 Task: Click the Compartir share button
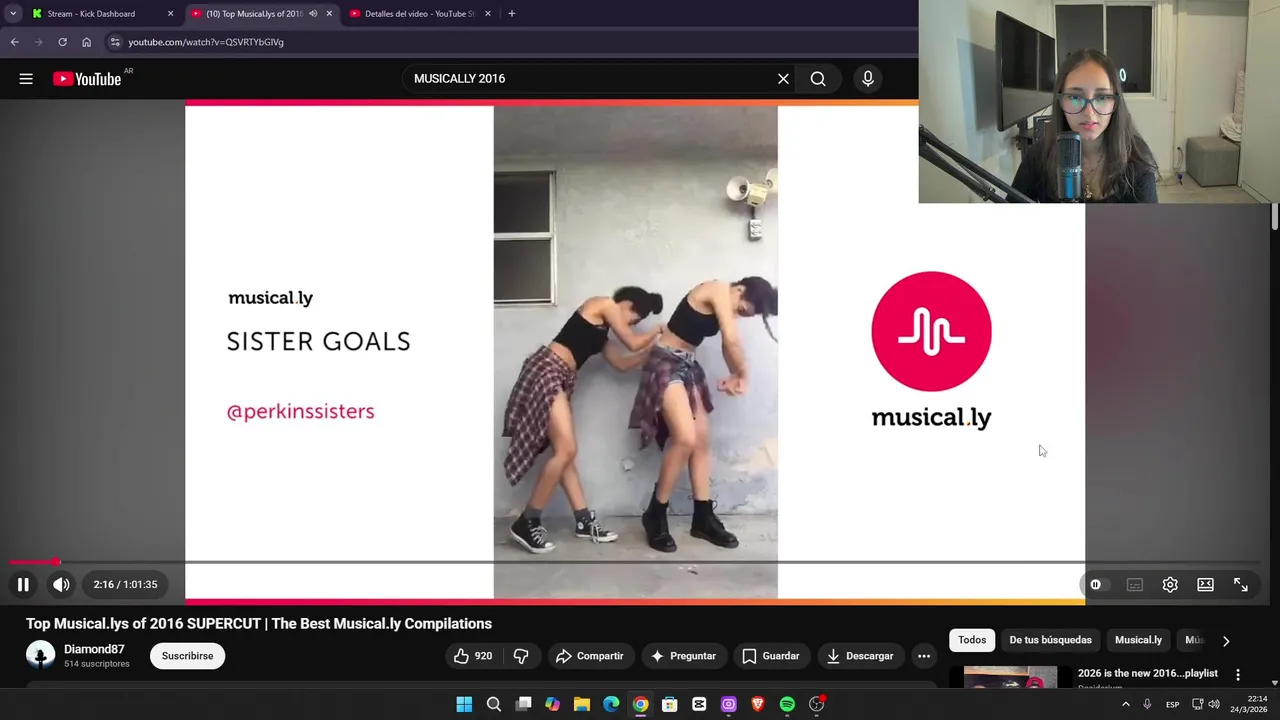click(x=589, y=656)
